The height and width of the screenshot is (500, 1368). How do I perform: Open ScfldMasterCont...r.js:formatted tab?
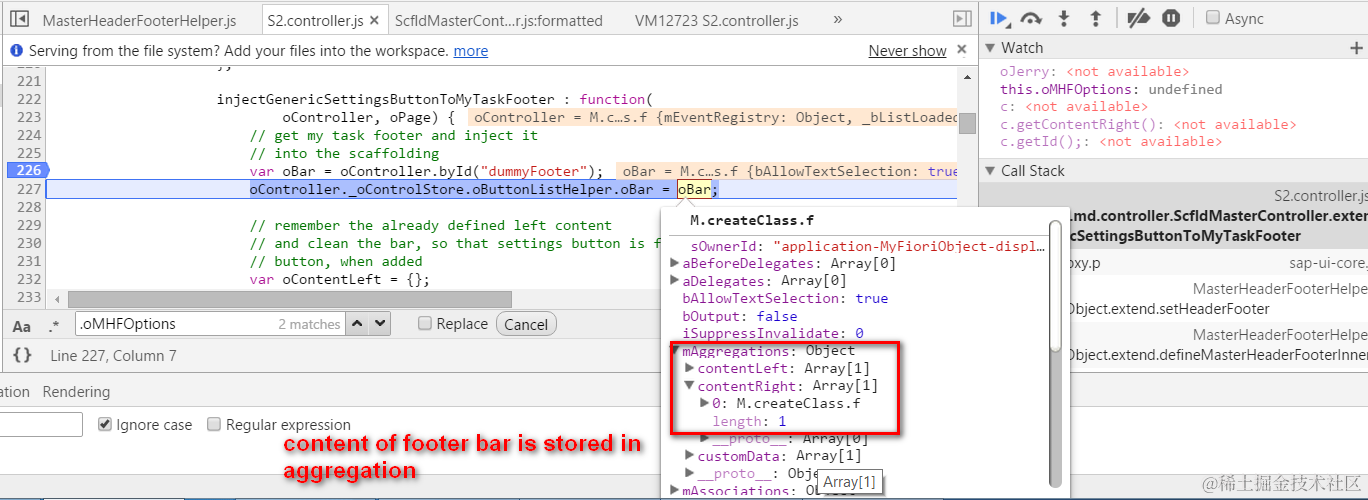pos(498,20)
